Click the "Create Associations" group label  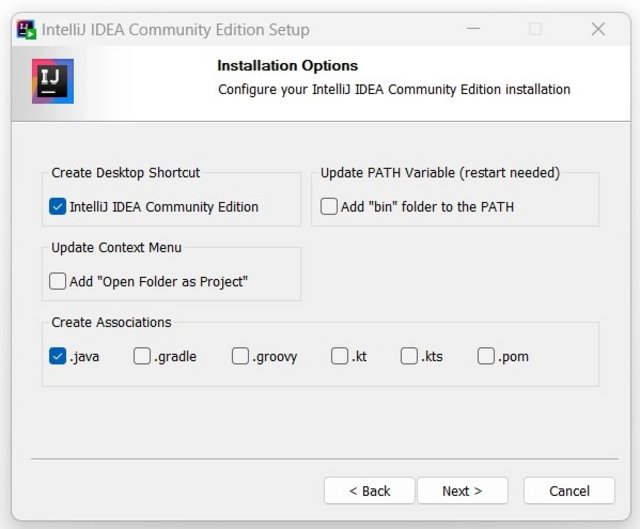[111, 322]
